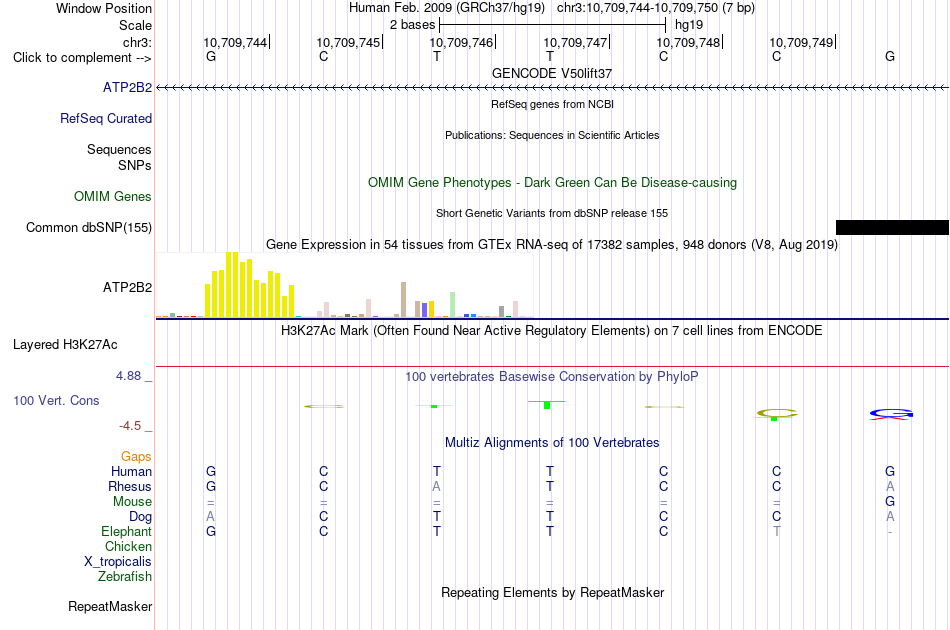Click the black dbSNP variant block
The height and width of the screenshot is (630, 950).
892,227
